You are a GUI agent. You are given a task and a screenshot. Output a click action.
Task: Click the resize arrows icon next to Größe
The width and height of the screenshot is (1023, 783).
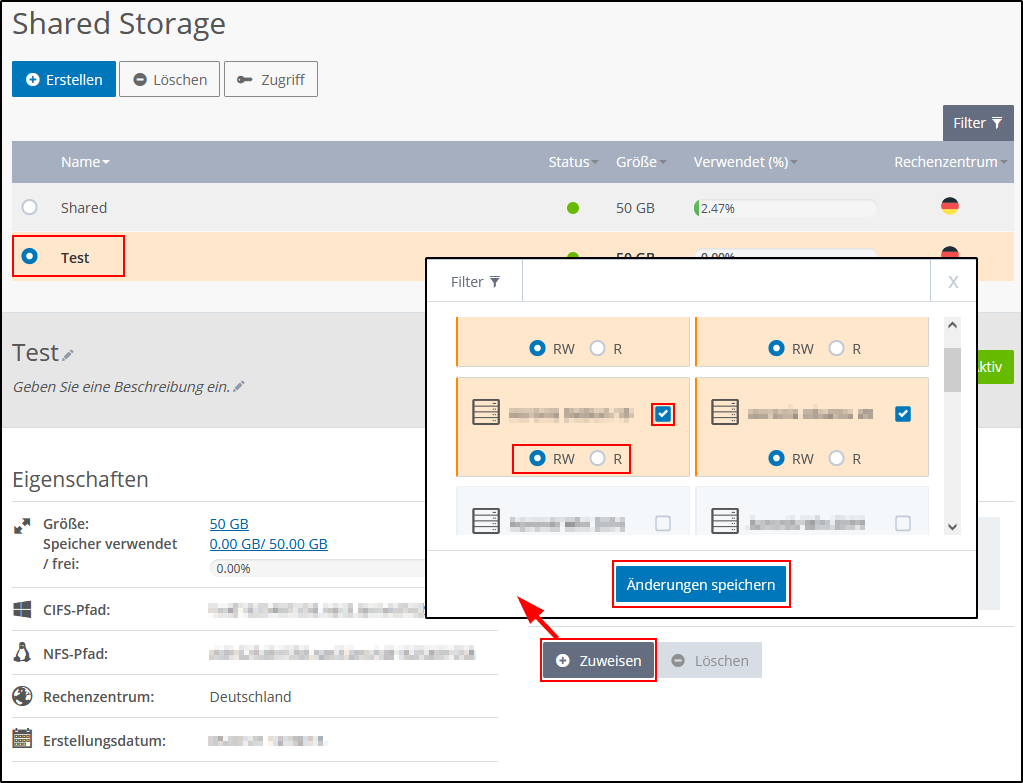tap(22, 526)
